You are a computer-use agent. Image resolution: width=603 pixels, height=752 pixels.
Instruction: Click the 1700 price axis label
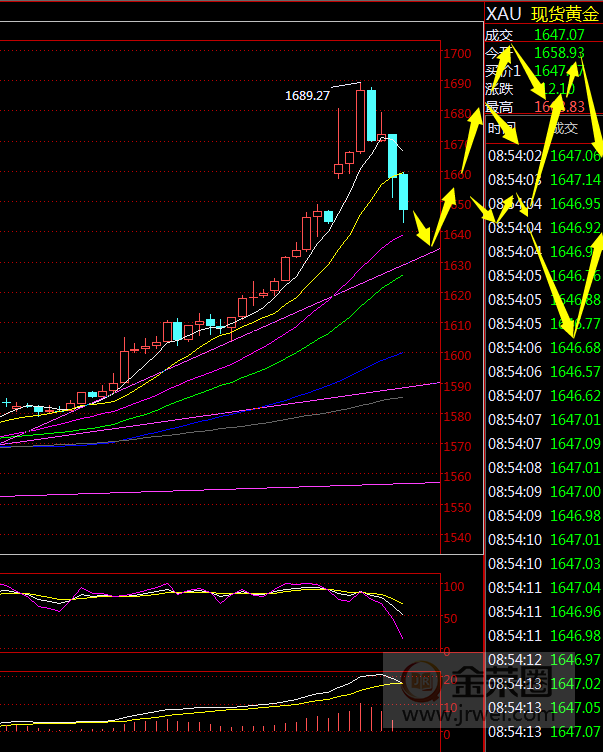tap(458, 53)
